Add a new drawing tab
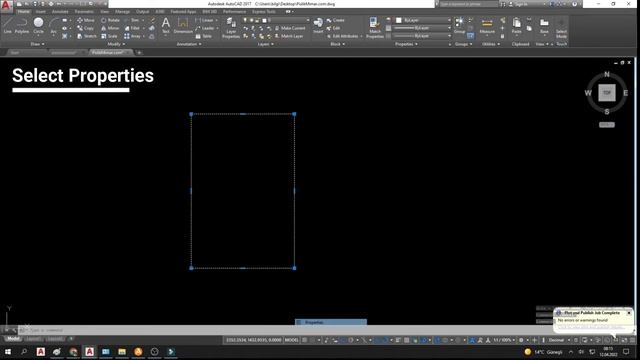 [139, 52]
